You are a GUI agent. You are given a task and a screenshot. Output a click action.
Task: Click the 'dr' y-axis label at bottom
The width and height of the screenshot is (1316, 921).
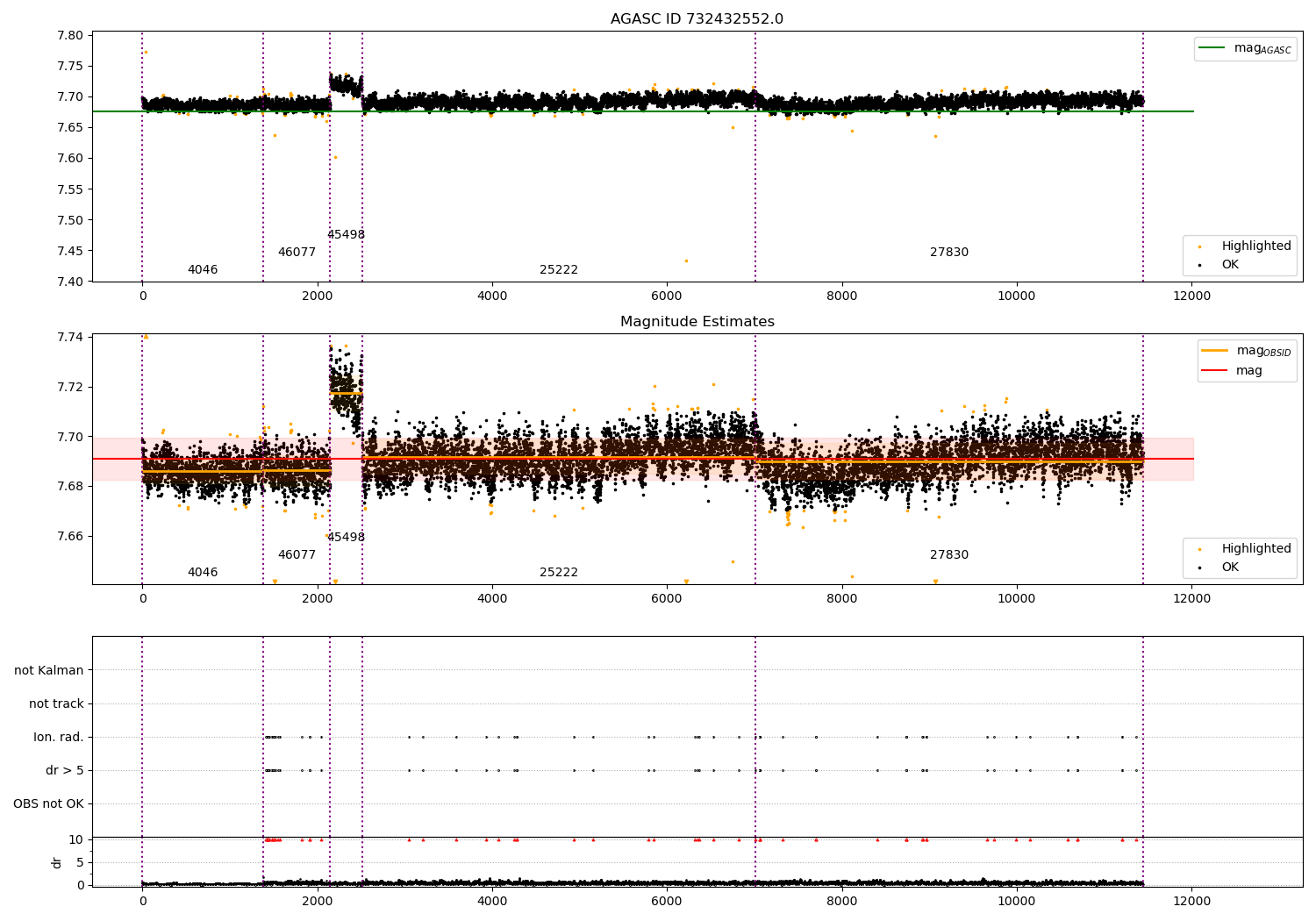click(57, 862)
